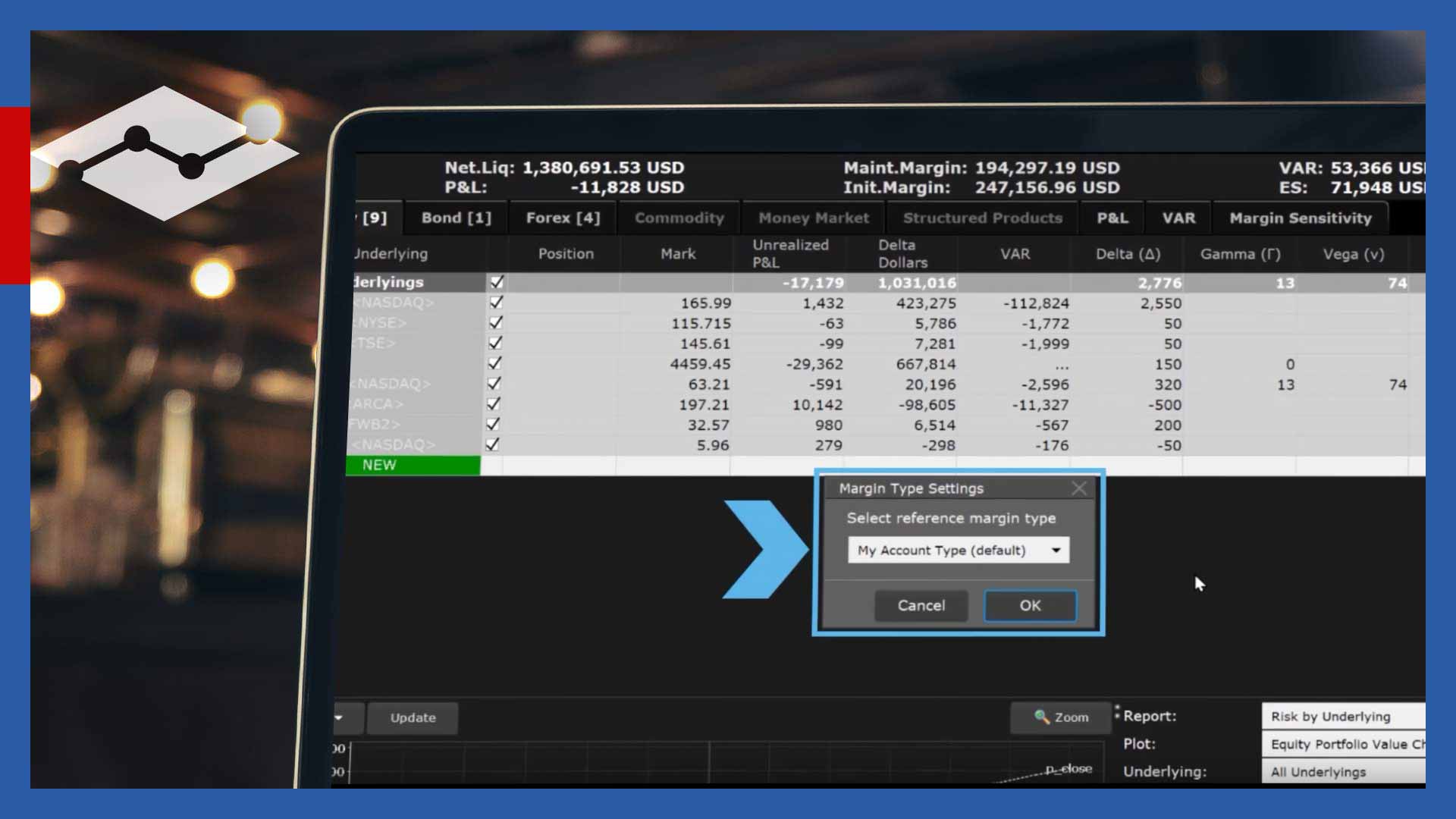Sort by the Unrealized P&L column header
This screenshot has width=1456, height=819.
click(x=789, y=253)
